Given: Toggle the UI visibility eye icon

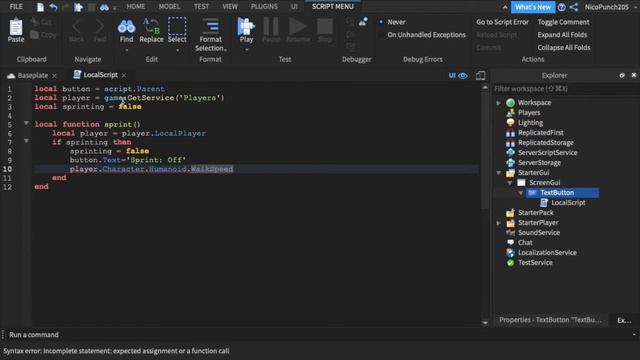Looking at the screenshot, I should 462,76.
